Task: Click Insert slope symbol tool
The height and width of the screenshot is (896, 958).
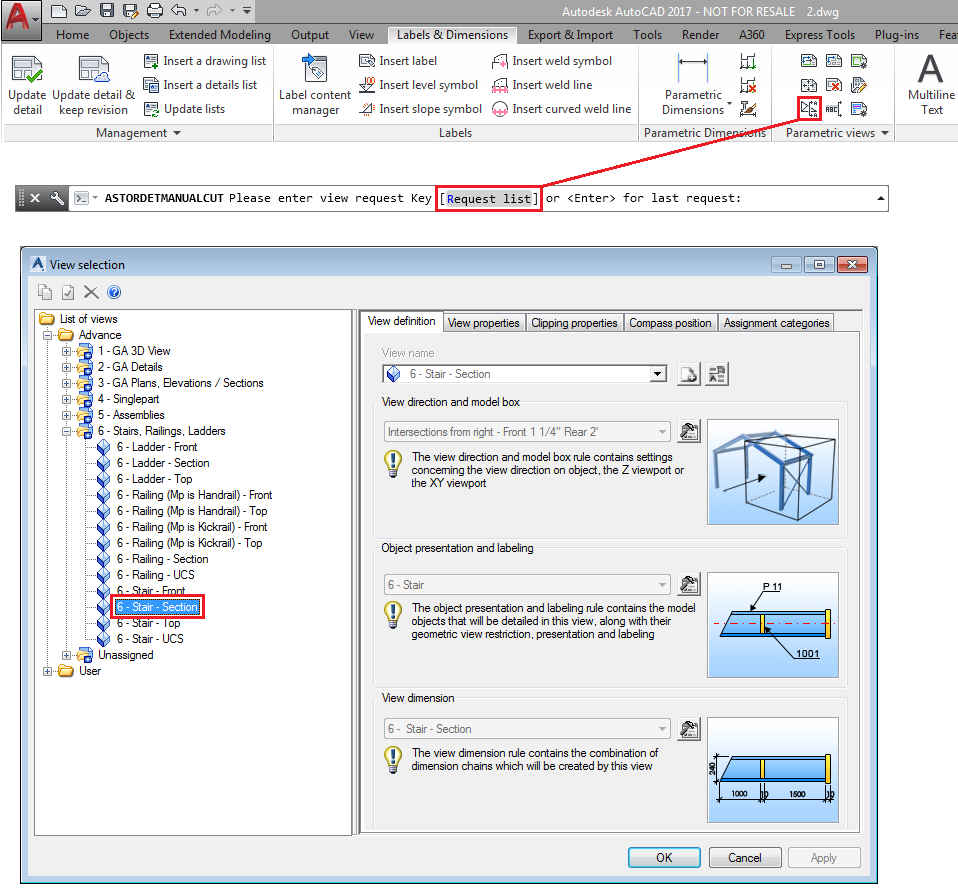Action: pos(421,109)
